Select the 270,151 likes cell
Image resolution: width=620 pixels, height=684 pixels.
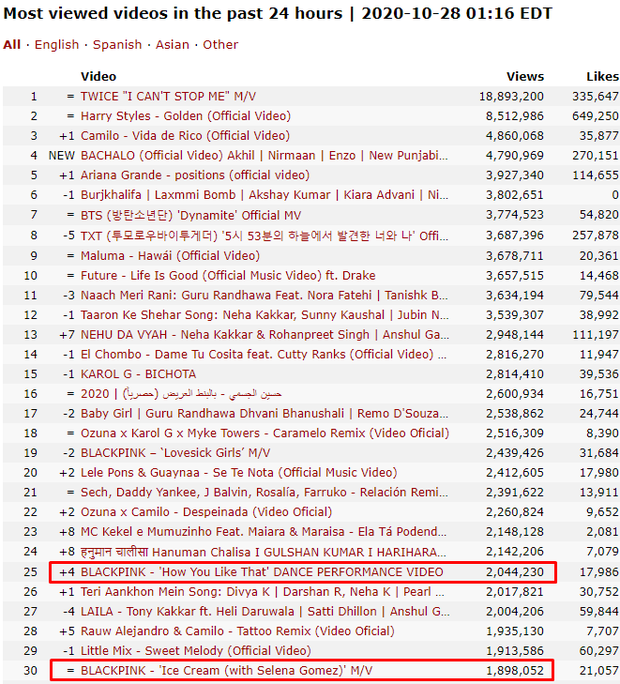click(x=596, y=155)
